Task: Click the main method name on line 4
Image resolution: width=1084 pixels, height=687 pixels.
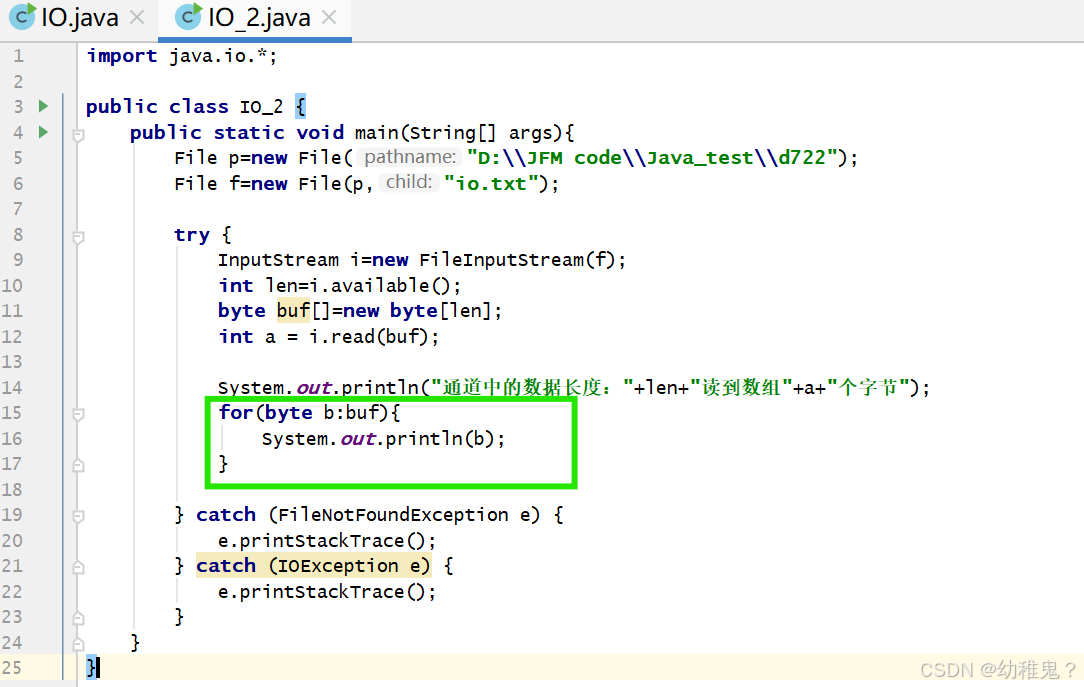Action: (x=377, y=133)
